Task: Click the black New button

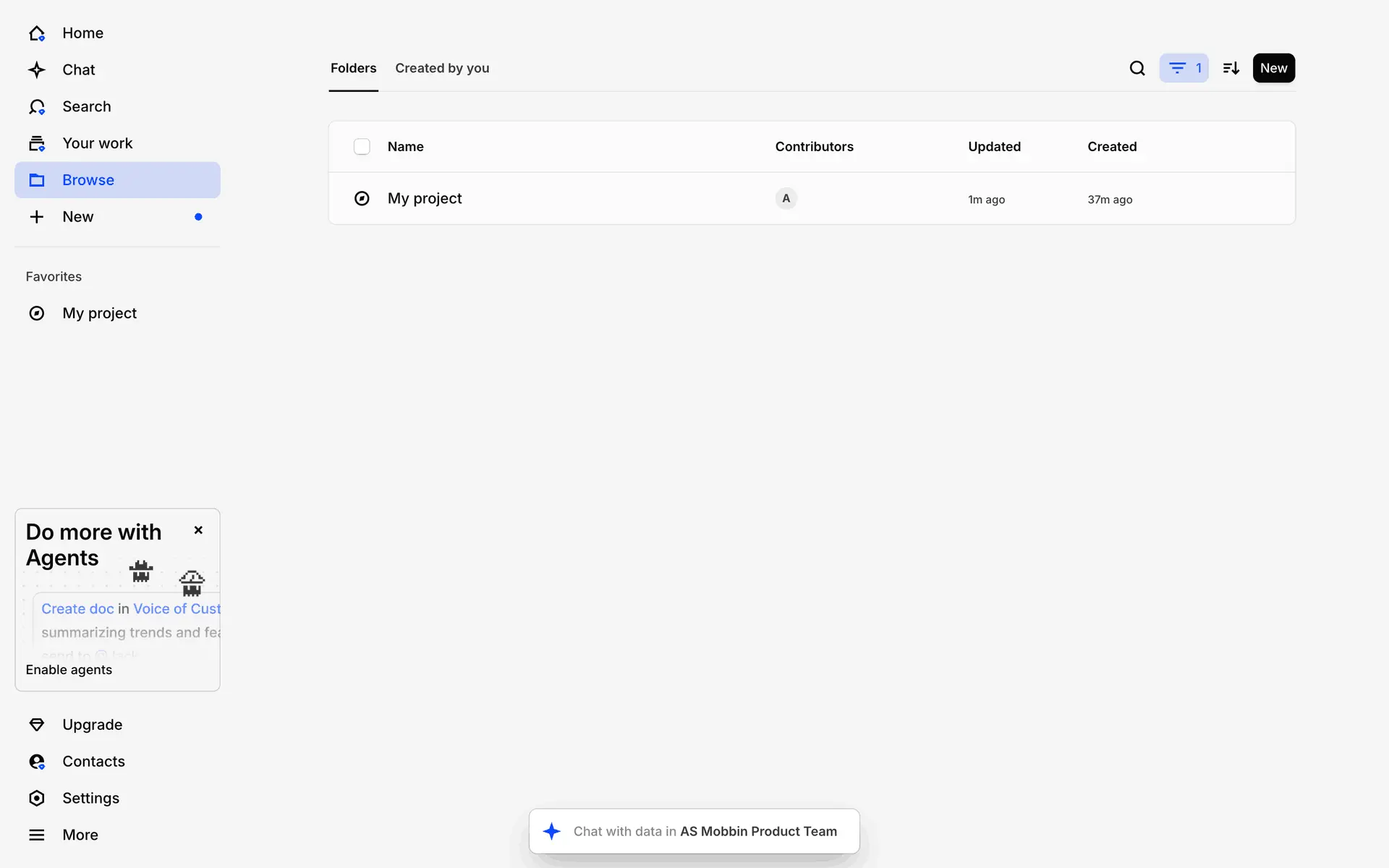Action: coord(1273,68)
